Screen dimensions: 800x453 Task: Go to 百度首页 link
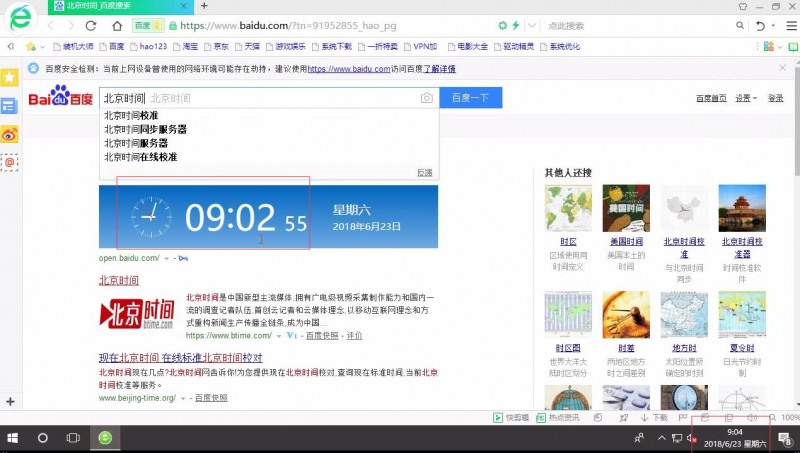[711, 98]
